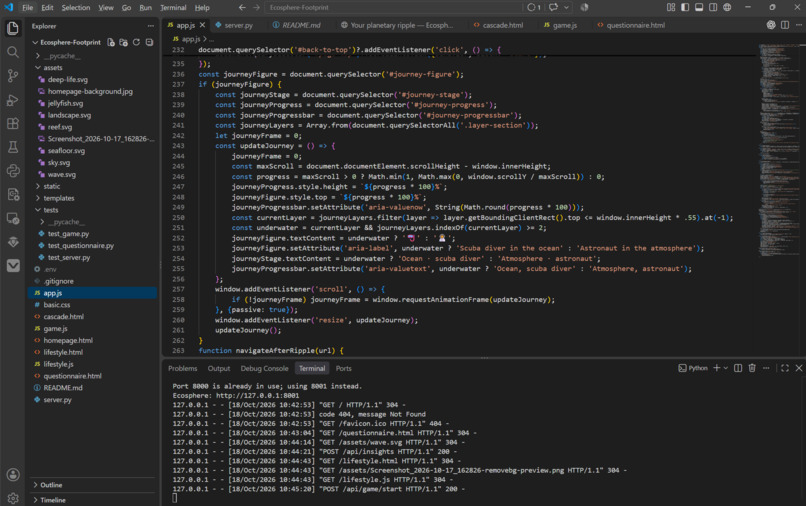Close the terminal panel
Viewport: 806px width, 506px height.
(x=799, y=368)
